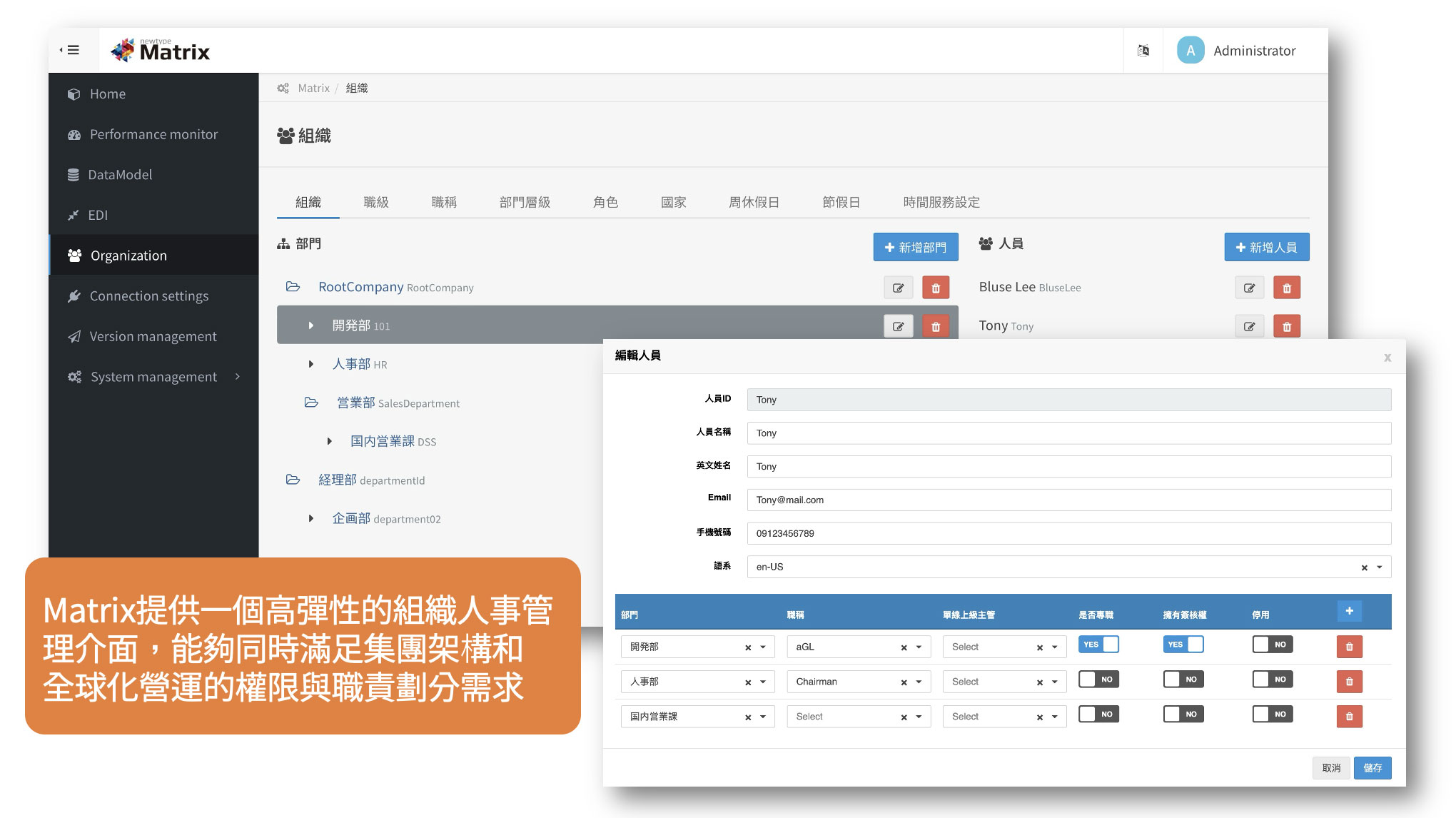This screenshot has height=818, width=1456.
Task: Click into the Email input field
Action: click(x=1068, y=500)
